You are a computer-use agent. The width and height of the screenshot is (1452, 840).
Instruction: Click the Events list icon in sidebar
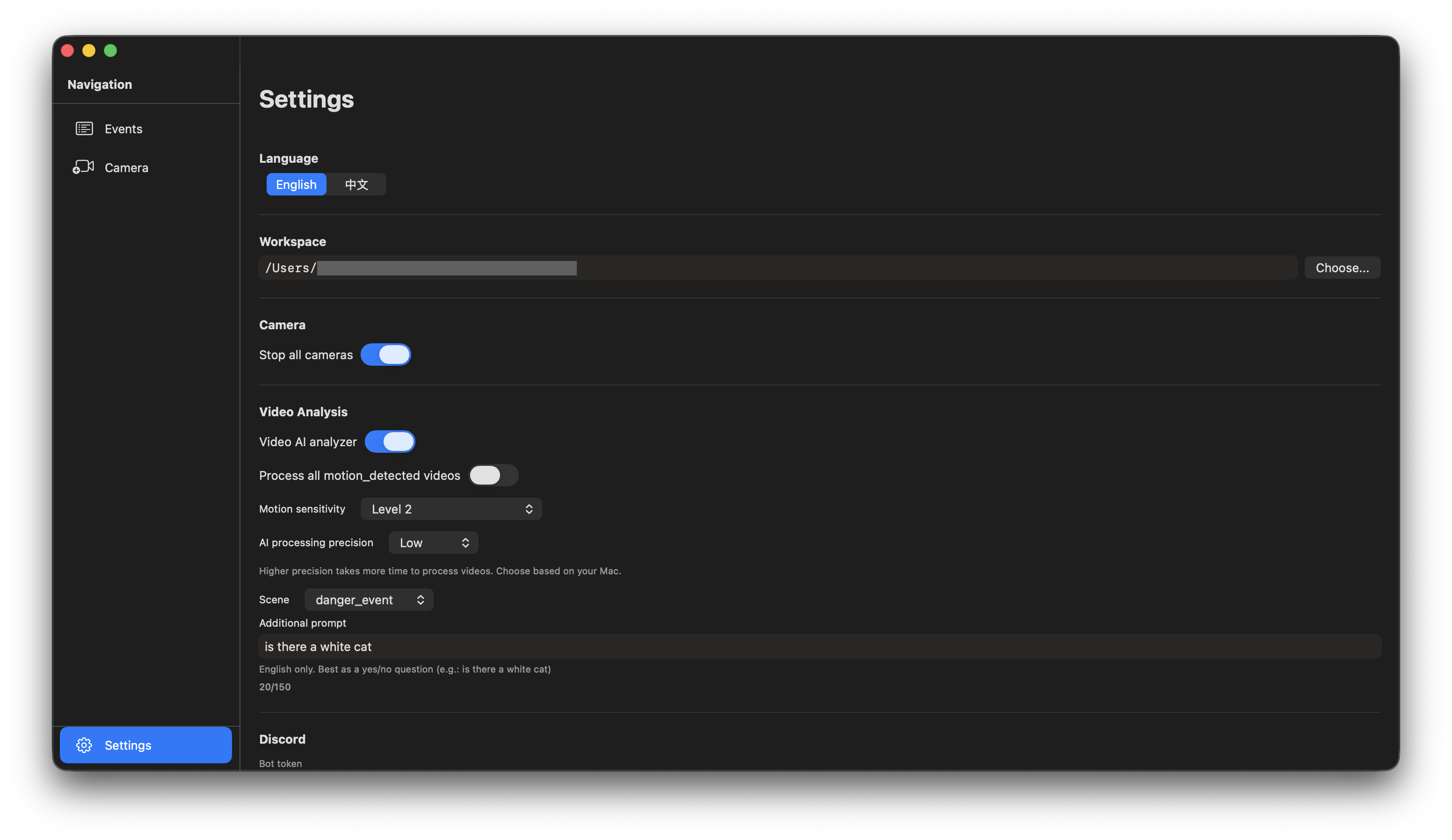84,129
